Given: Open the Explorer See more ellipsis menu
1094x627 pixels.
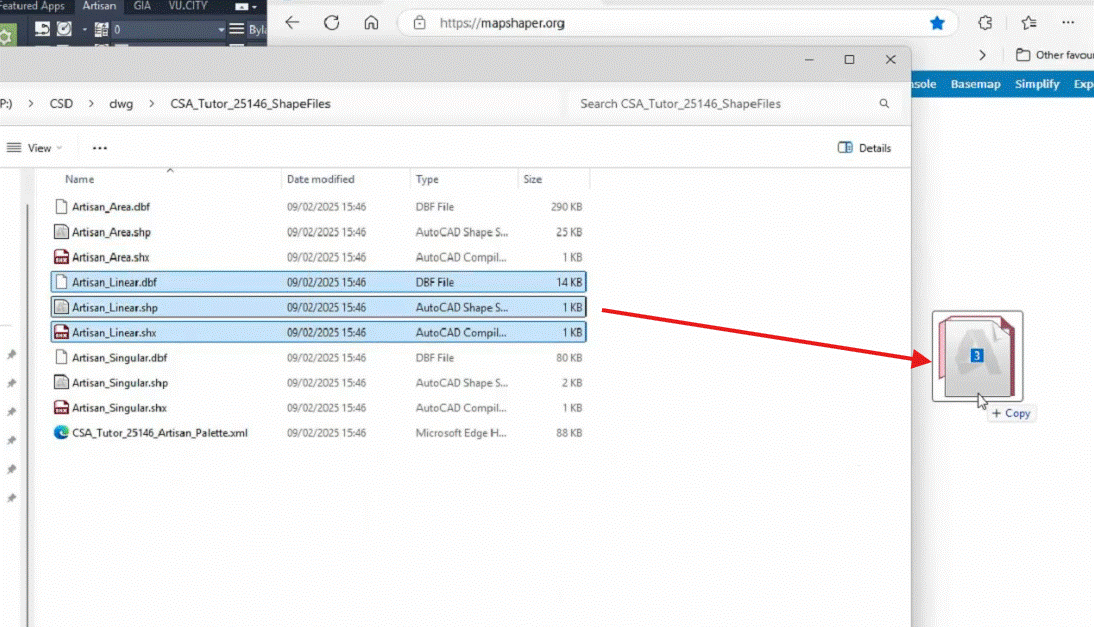Looking at the screenshot, I should point(99,148).
